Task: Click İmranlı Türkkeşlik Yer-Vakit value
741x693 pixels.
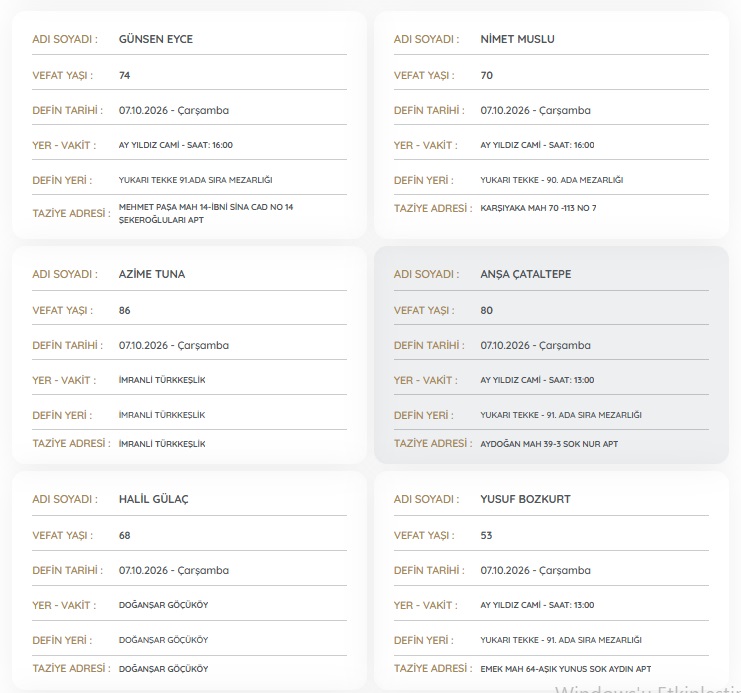Action: click(x=162, y=380)
